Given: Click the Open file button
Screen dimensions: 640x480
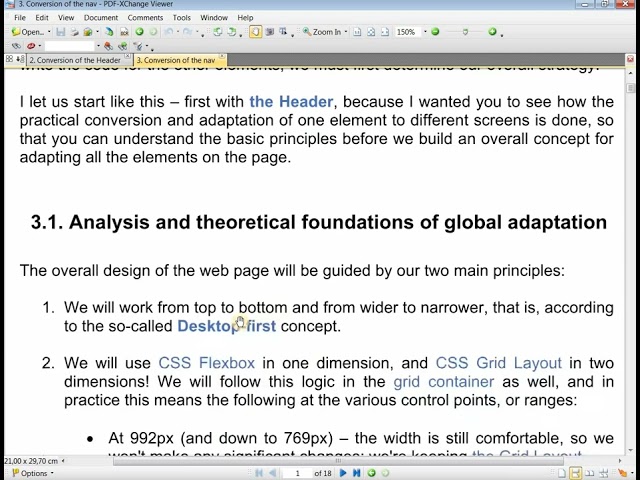Looking at the screenshot, I should [27, 32].
